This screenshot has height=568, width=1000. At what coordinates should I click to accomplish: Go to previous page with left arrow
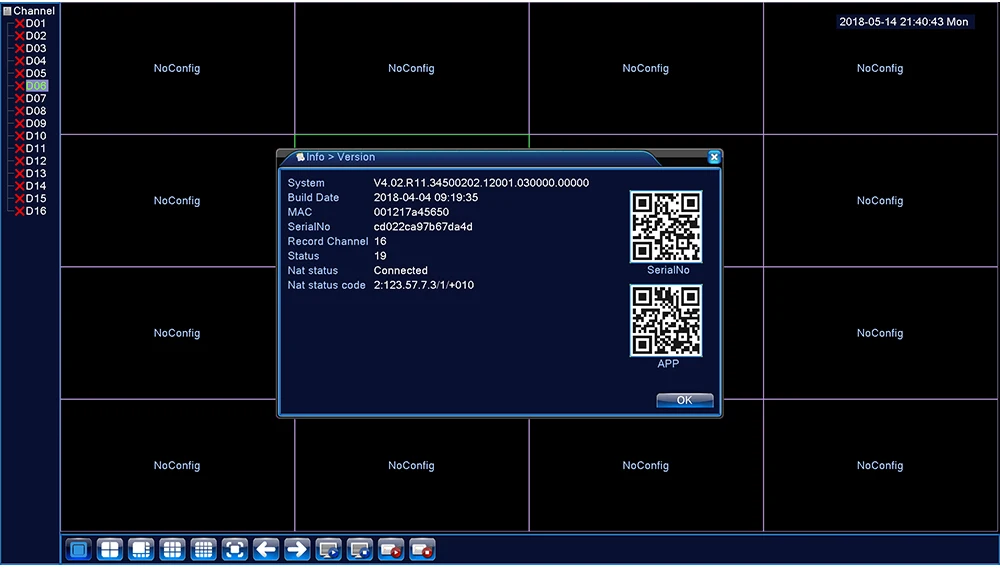coord(266,550)
